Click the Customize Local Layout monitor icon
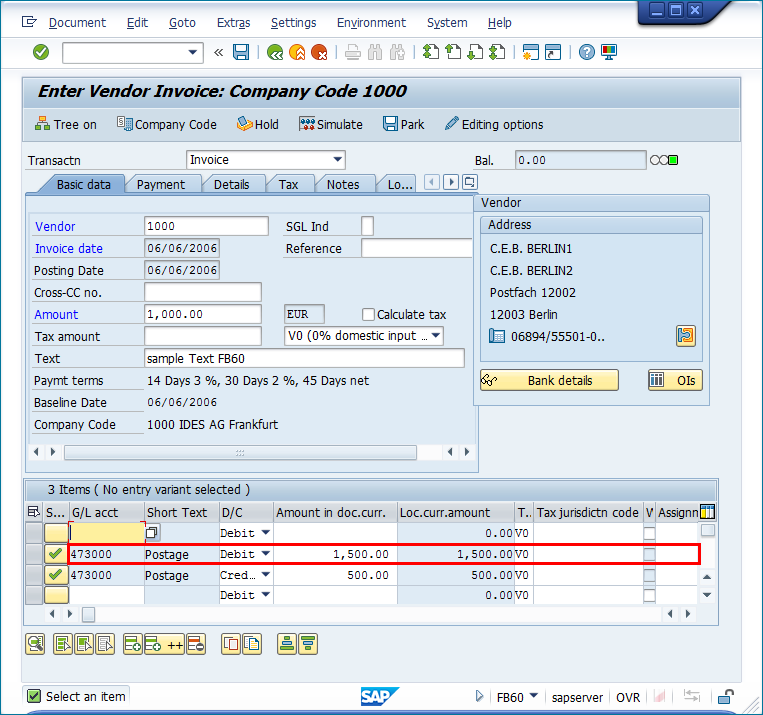This screenshot has height=715, width=763. [x=609, y=52]
